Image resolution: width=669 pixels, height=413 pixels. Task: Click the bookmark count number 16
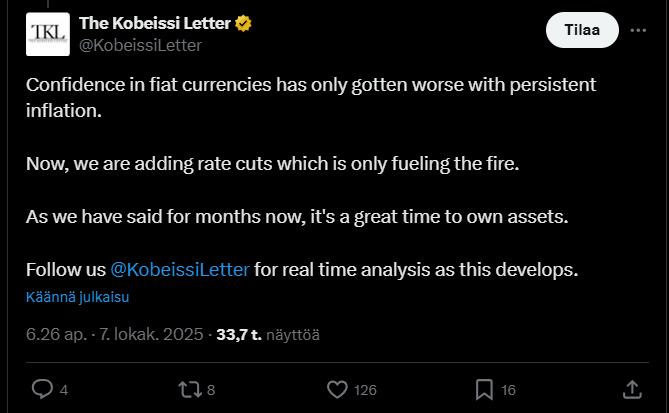point(508,390)
